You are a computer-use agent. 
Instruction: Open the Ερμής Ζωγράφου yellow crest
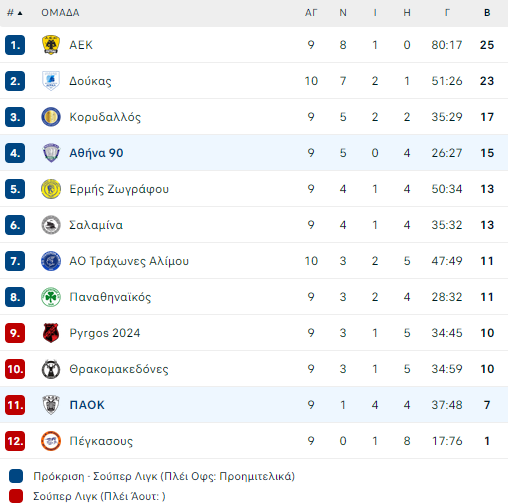tap(51, 189)
